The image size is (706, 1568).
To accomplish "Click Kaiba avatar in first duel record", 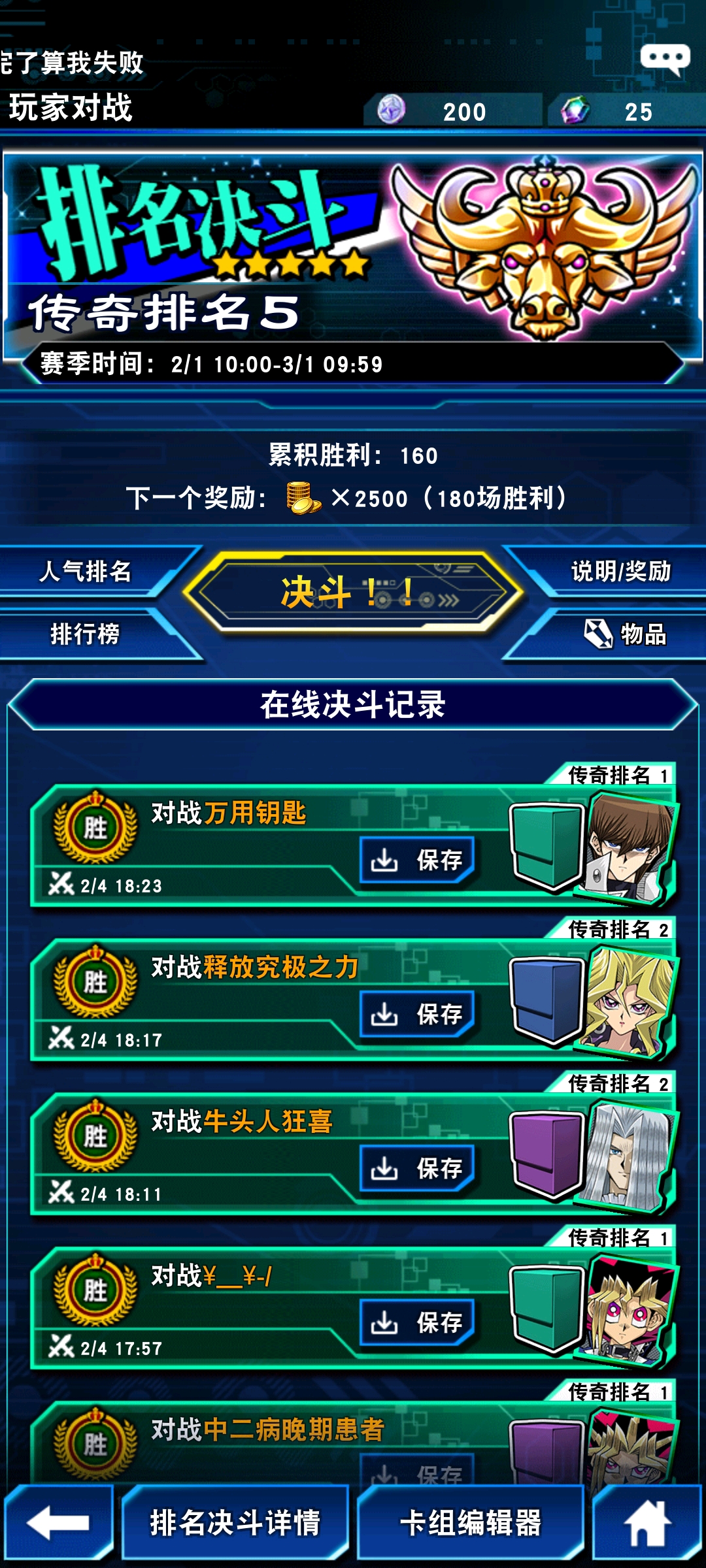I will [x=629, y=847].
